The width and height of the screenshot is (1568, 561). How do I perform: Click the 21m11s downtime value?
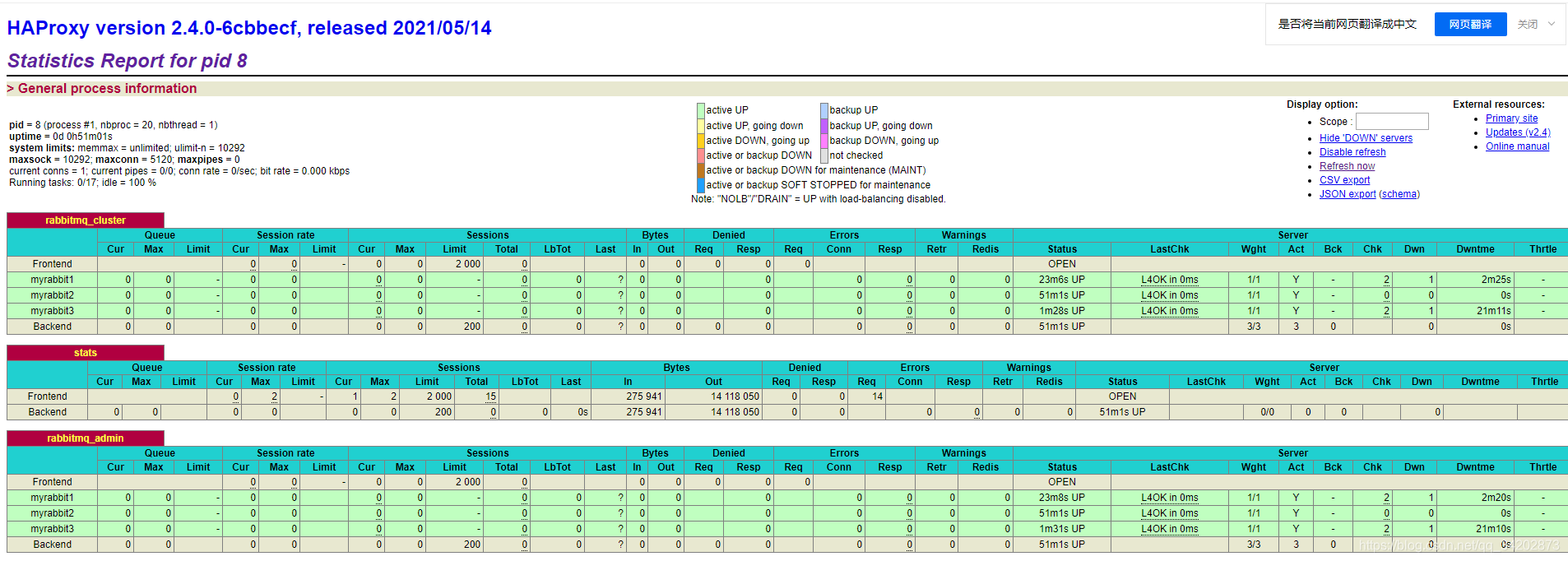coord(1493,311)
